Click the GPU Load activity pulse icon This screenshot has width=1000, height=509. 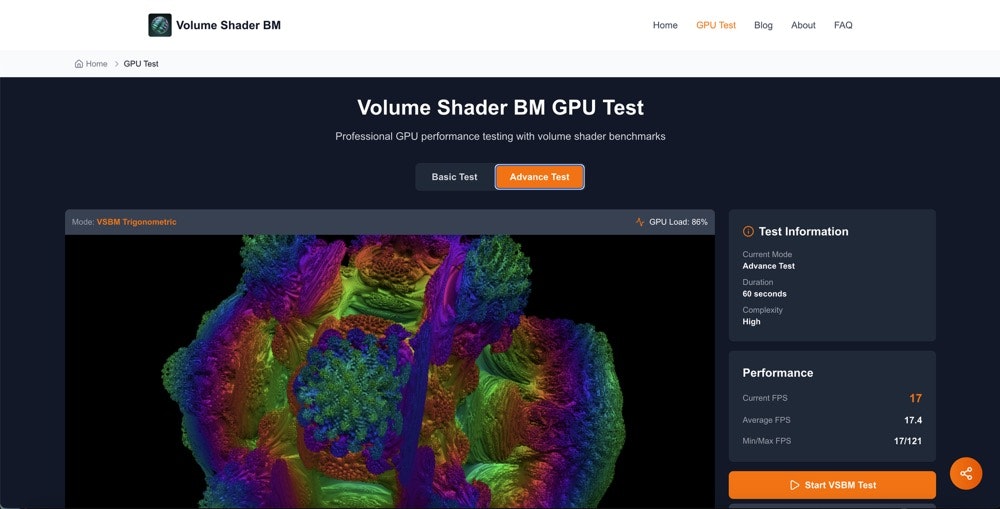coord(640,222)
